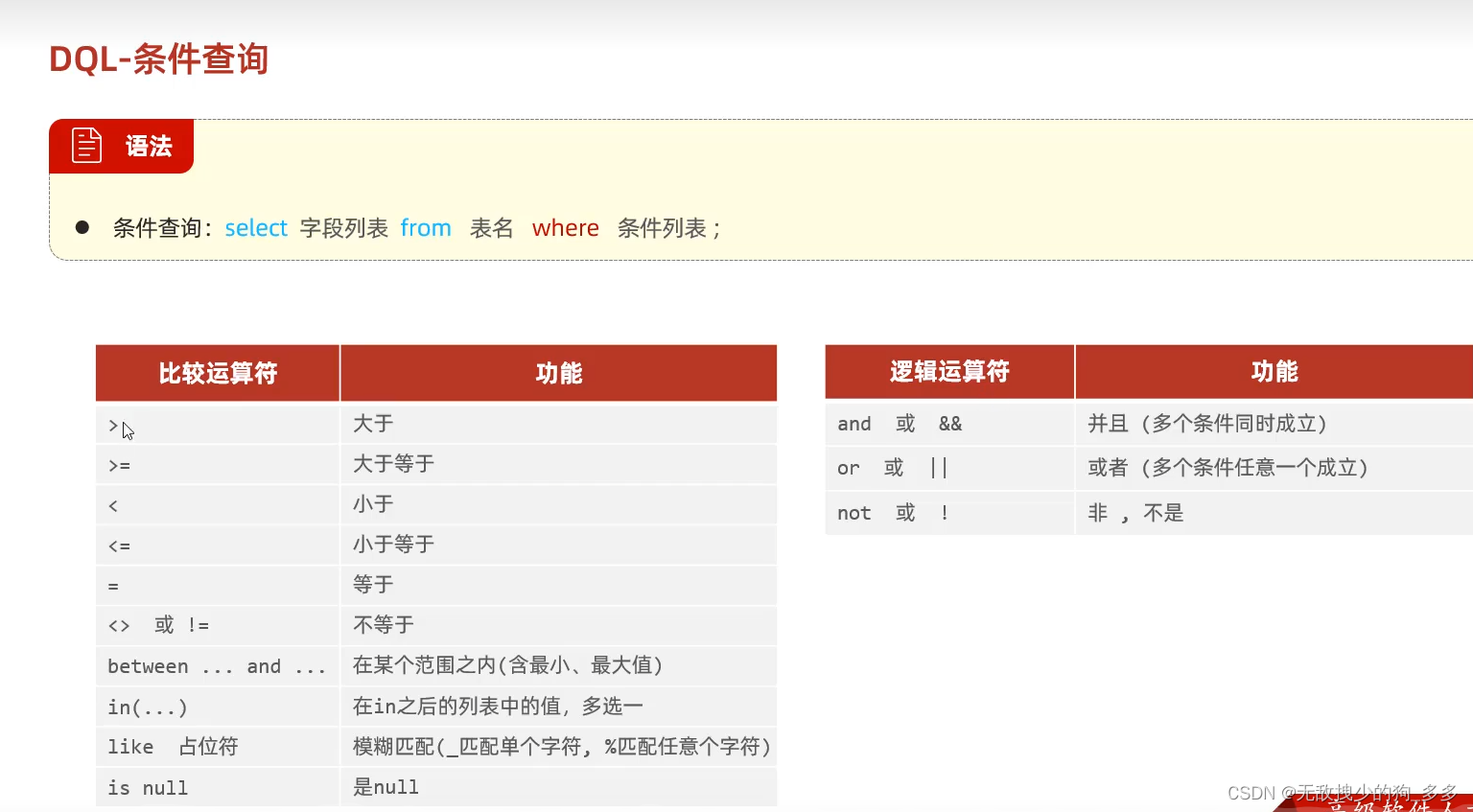Select the red 语法 badge
The width and height of the screenshot is (1473, 812).
[147, 146]
